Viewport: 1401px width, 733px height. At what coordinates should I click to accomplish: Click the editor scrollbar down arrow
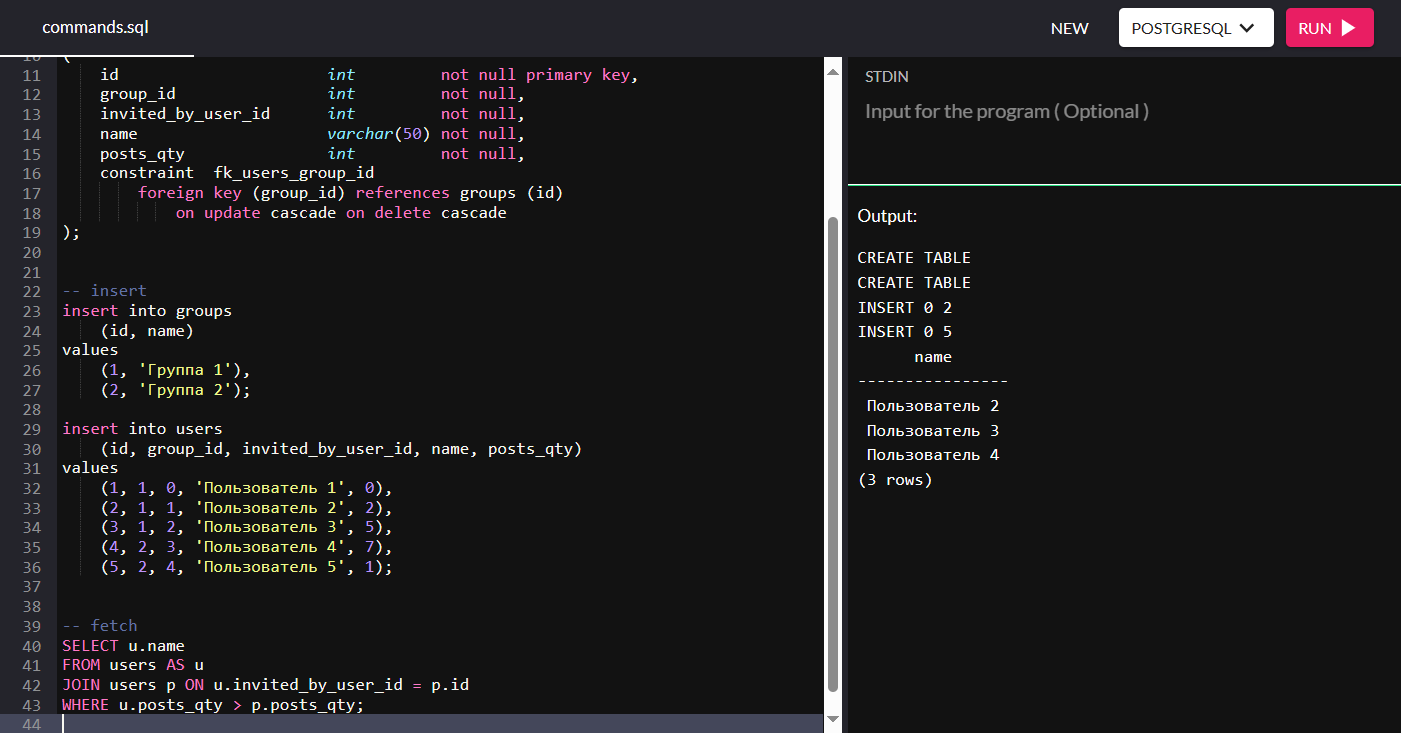click(x=832, y=719)
